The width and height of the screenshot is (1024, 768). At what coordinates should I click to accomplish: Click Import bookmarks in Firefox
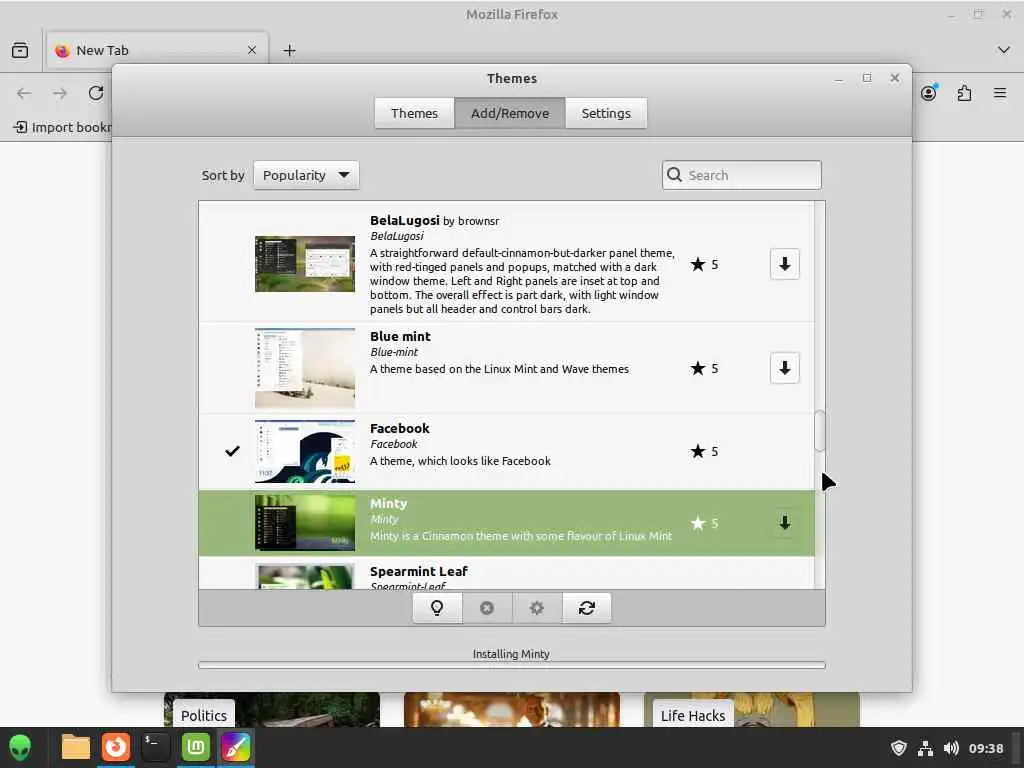63,127
